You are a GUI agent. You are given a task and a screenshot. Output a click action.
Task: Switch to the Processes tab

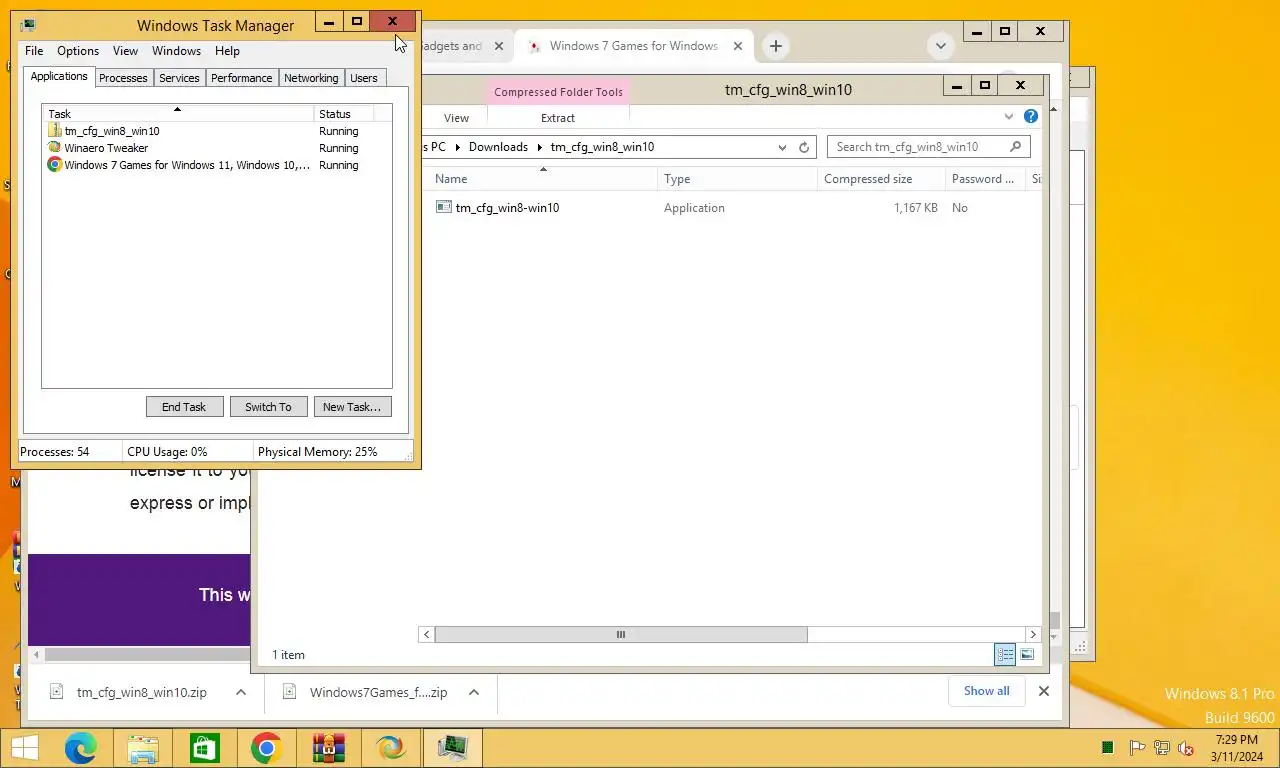(123, 78)
